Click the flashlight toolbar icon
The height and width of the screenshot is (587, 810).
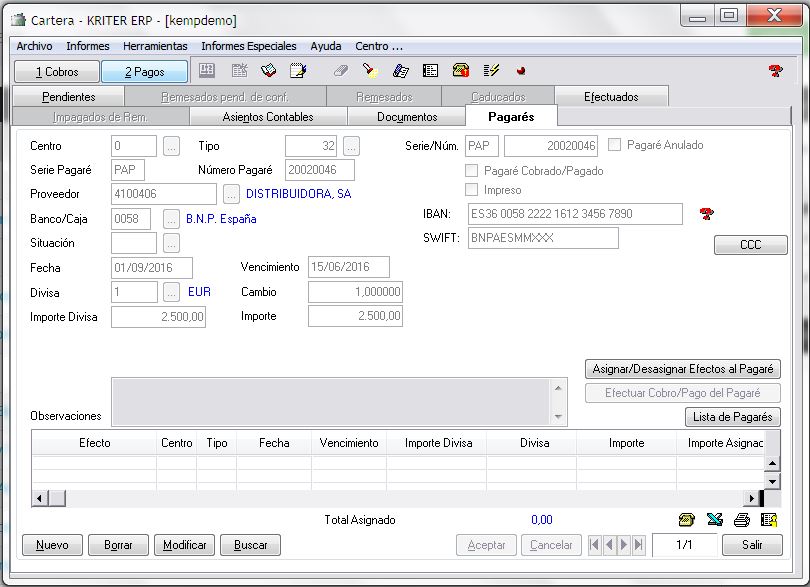click(370, 70)
